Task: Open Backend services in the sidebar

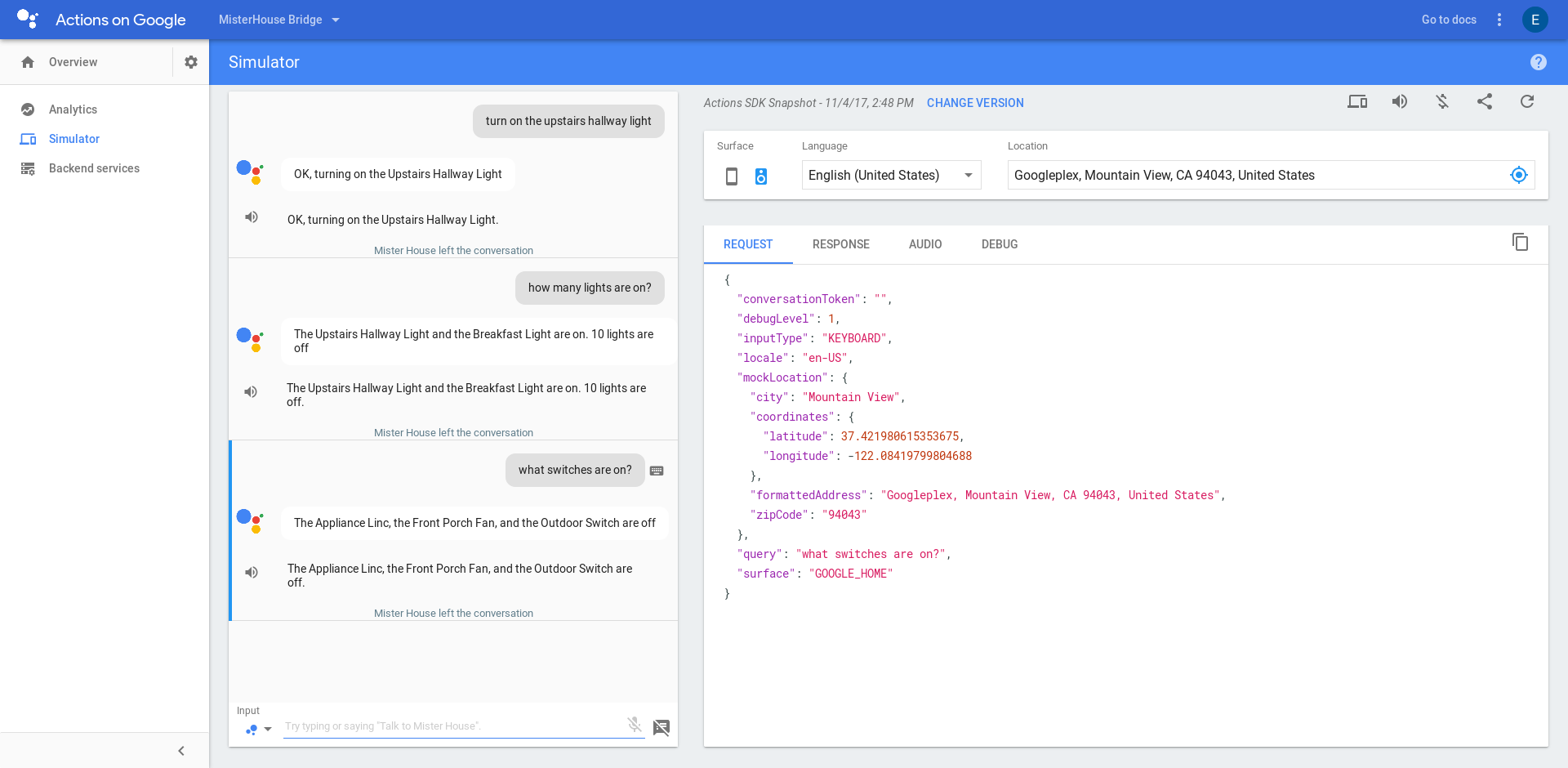Action: point(94,168)
